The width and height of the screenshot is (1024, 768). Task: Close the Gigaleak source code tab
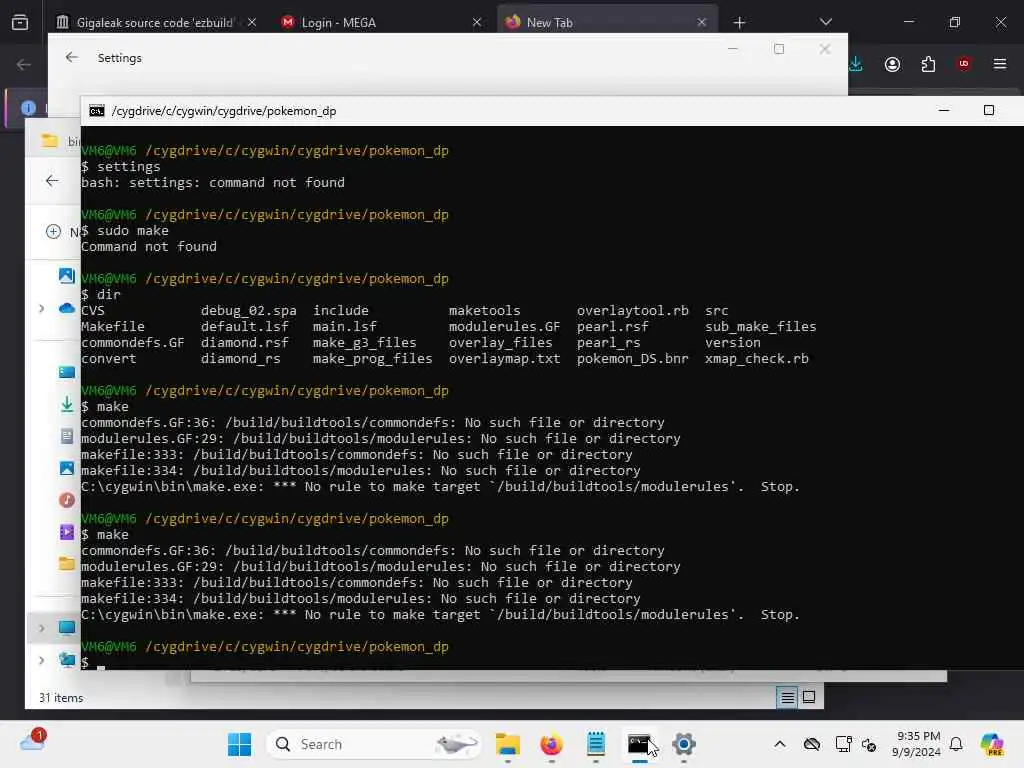tap(252, 22)
